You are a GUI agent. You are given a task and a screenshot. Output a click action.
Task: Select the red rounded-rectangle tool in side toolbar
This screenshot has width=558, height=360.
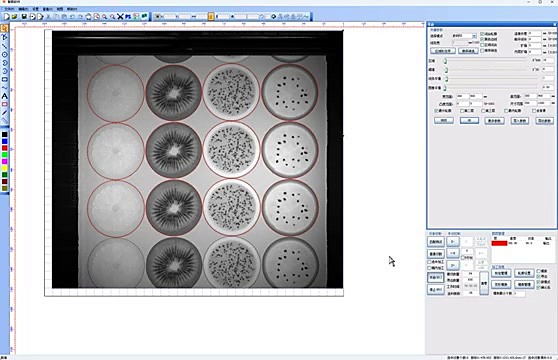[x=4, y=104]
